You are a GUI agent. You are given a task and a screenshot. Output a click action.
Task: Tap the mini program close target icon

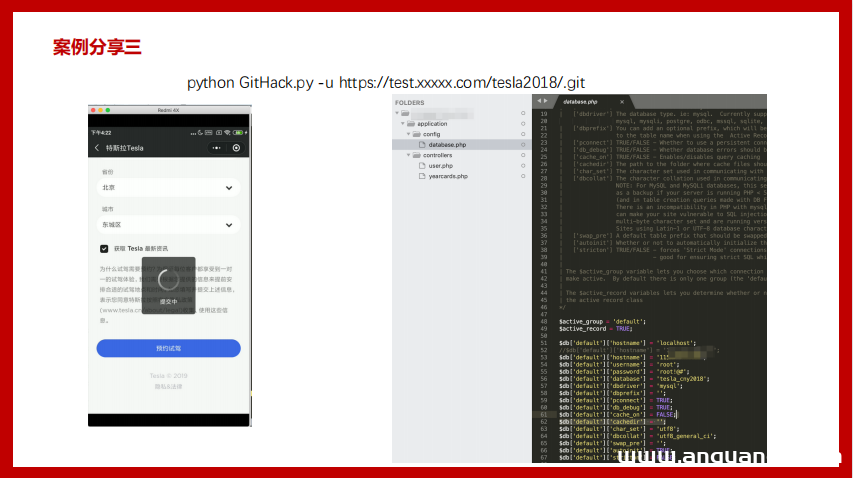tap(236, 148)
